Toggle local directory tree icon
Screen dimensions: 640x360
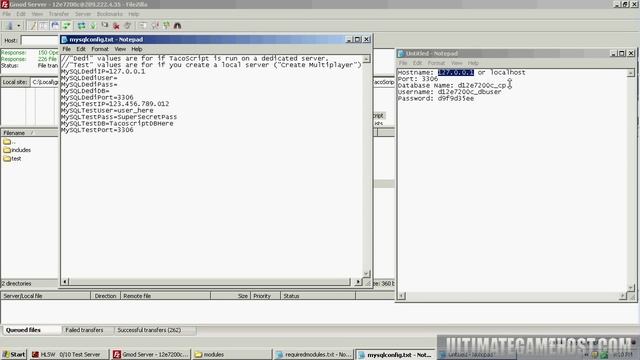44,26
